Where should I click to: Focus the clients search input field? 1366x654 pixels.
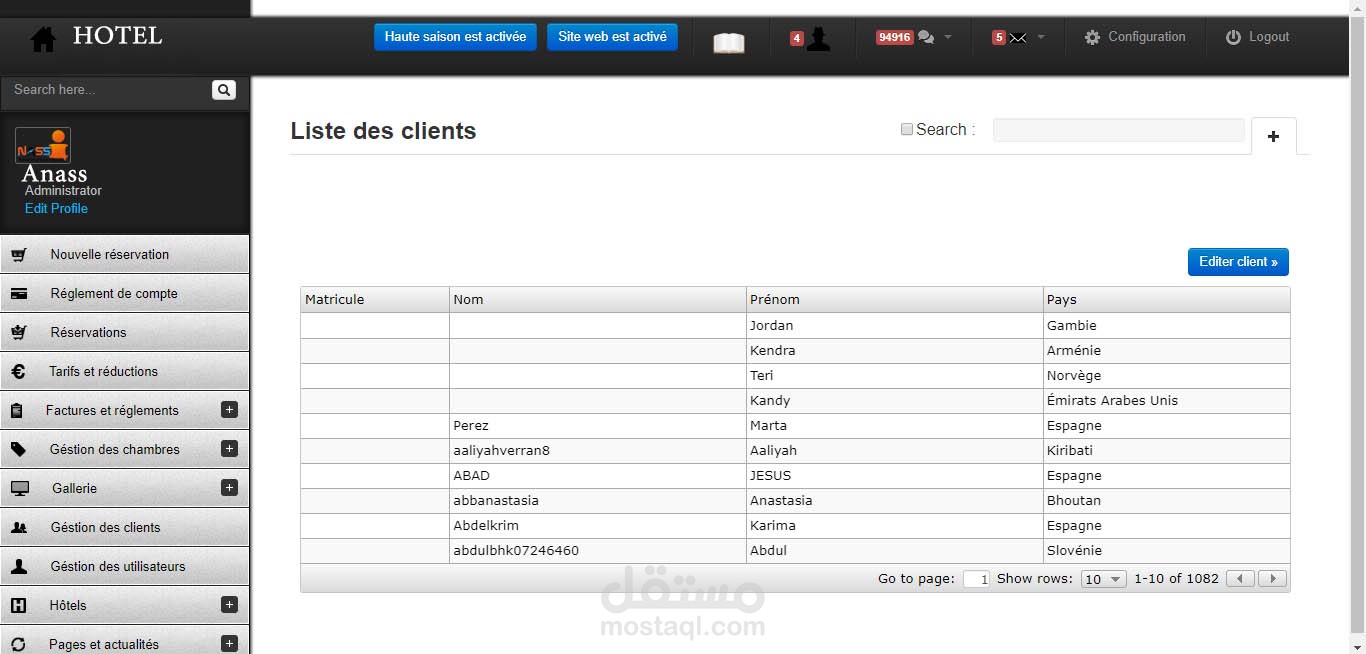(x=1119, y=130)
